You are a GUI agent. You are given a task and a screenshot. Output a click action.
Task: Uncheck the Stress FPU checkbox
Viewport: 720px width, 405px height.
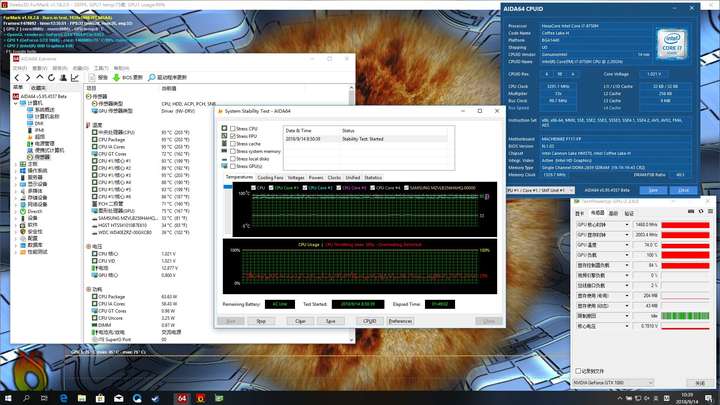point(233,136)
